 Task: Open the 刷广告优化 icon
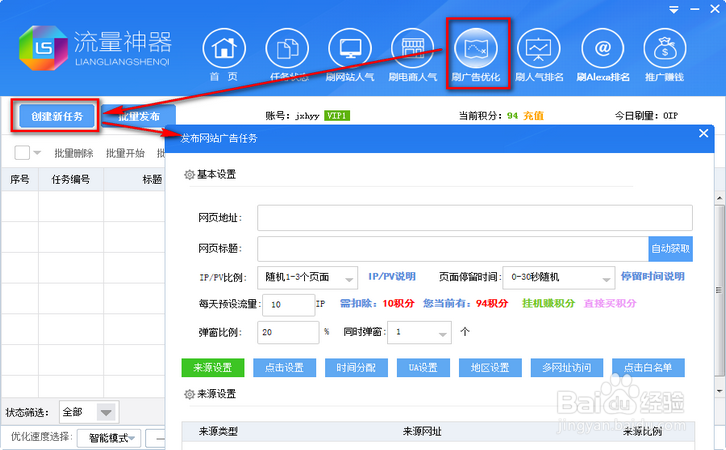click(x=476, y=49)
